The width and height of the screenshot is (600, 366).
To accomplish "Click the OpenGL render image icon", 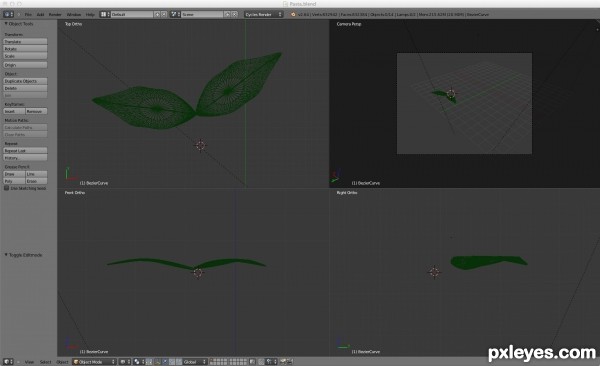I will tap(283, 362).
